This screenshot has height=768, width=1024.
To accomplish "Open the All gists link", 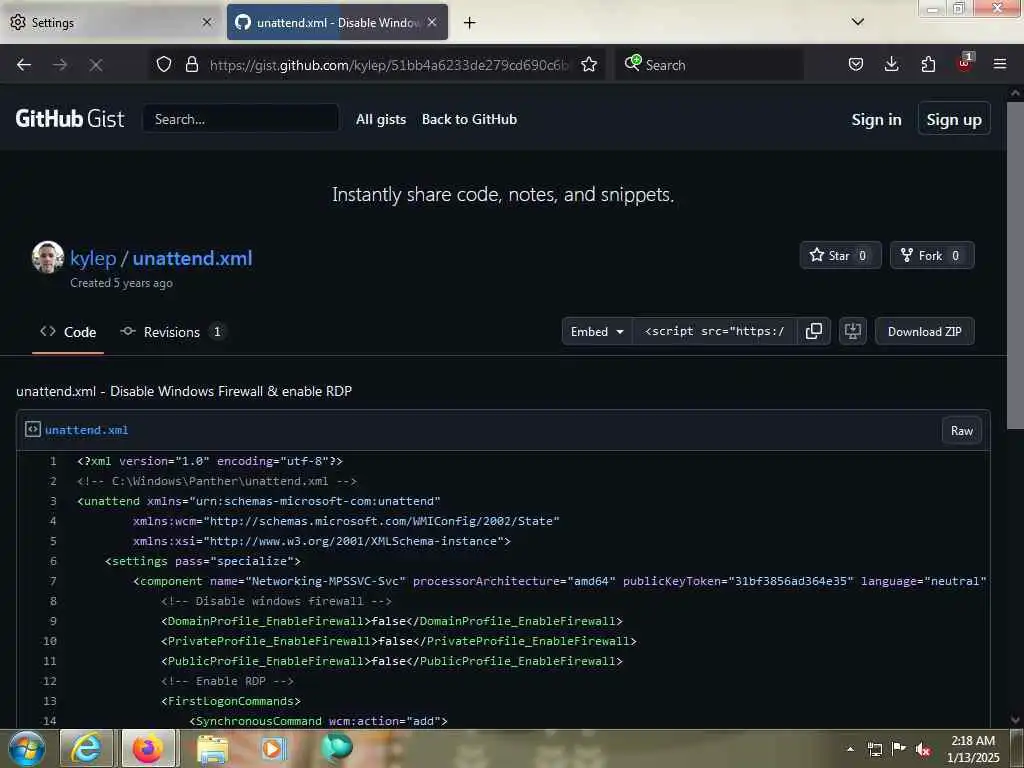I will 381,120.
